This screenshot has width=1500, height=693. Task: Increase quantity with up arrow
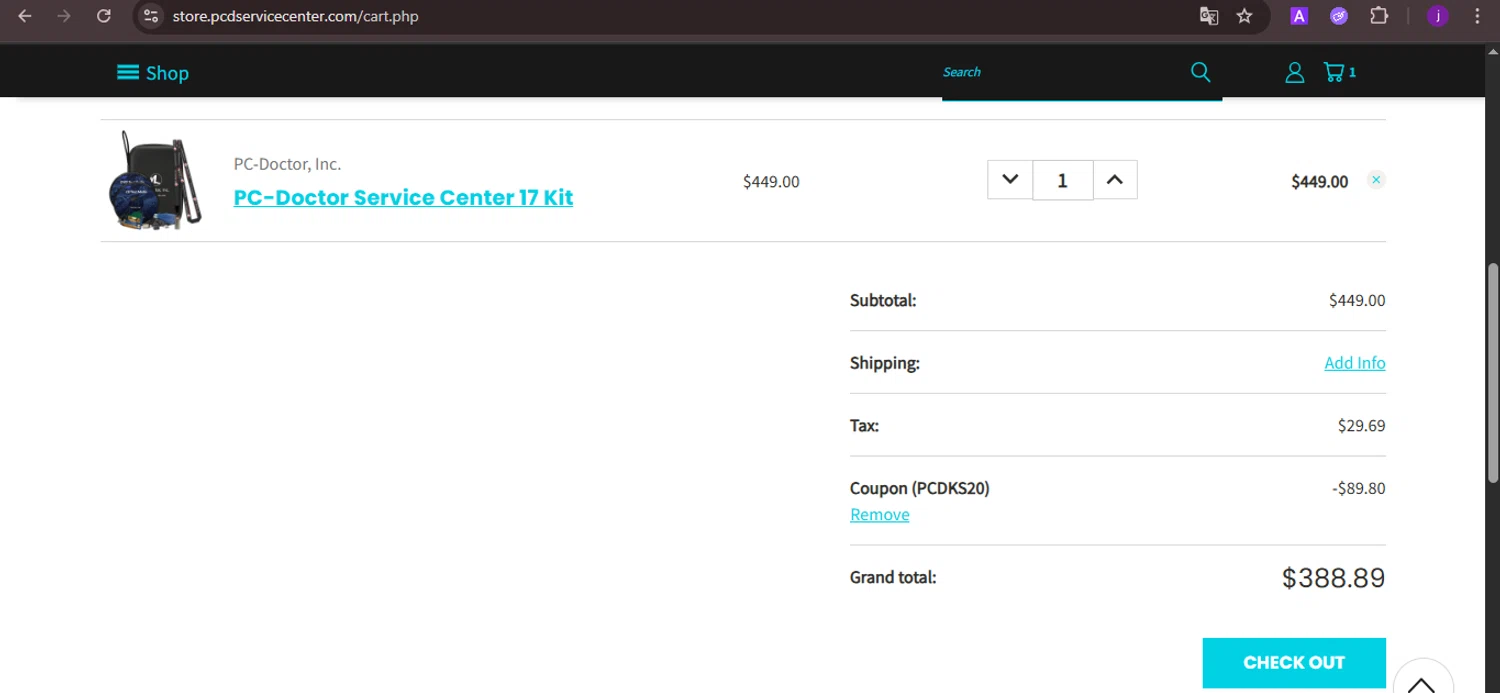(1115, 180)
